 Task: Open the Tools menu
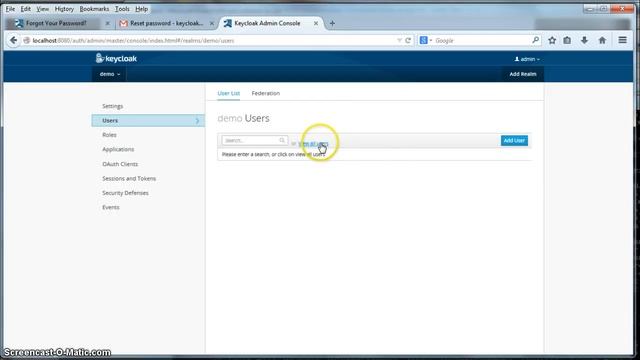point(122,9)
